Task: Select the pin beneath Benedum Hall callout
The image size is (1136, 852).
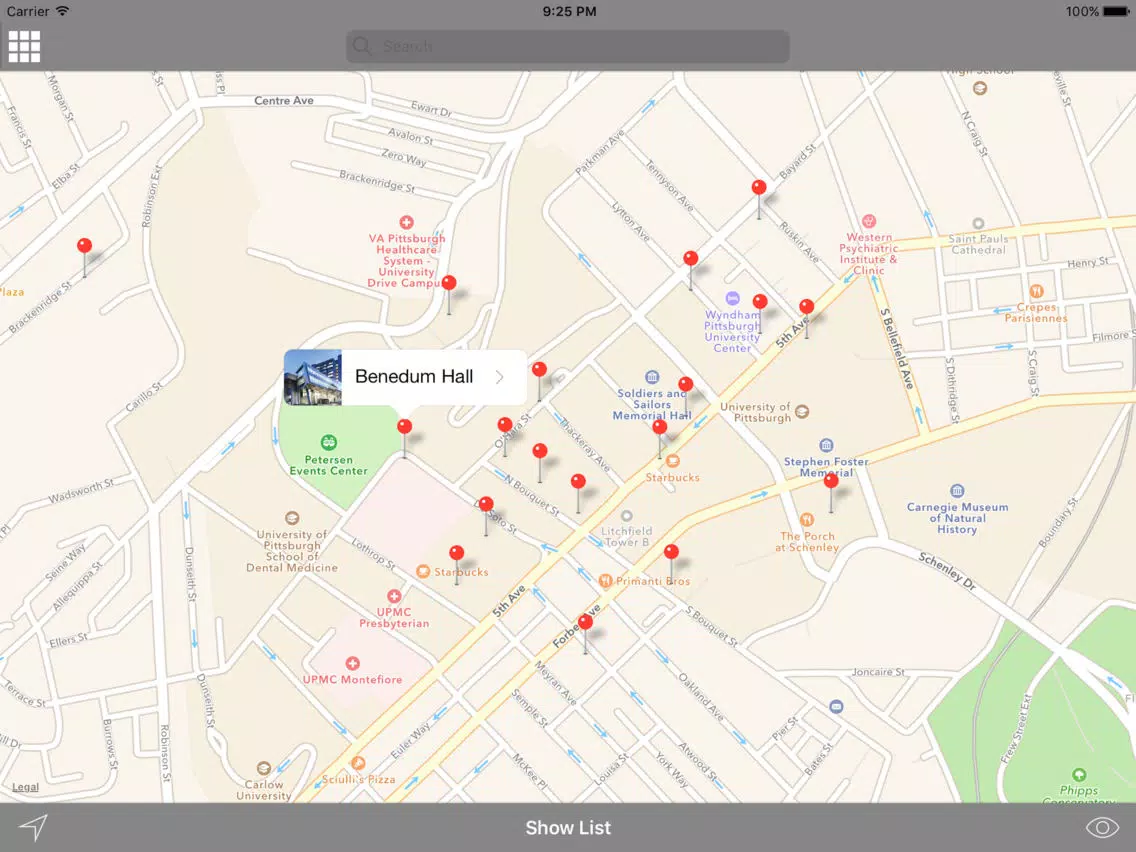Action: (404, 427)
